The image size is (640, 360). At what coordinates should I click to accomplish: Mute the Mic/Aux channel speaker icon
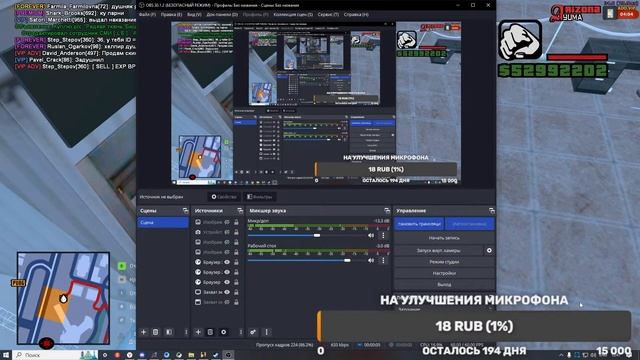point(371,235)
